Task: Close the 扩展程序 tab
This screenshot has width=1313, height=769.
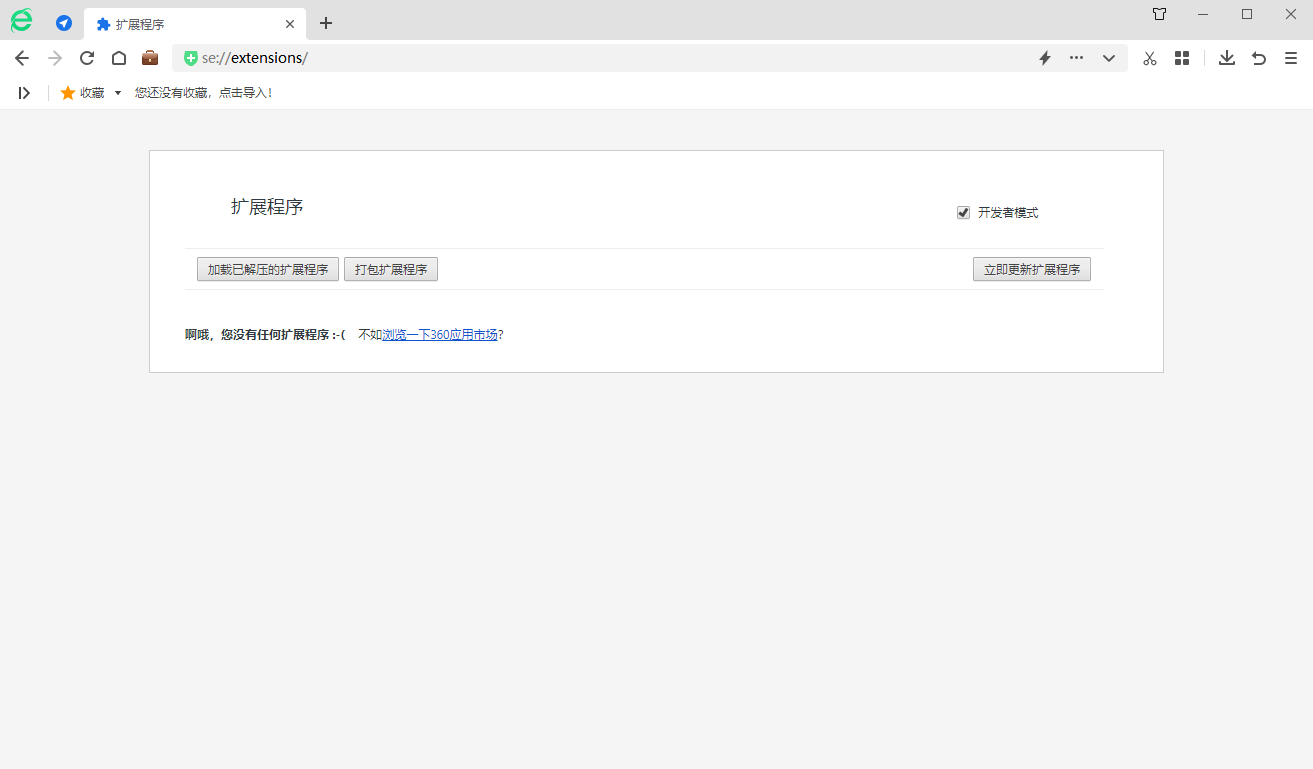Action: point(290,24)
